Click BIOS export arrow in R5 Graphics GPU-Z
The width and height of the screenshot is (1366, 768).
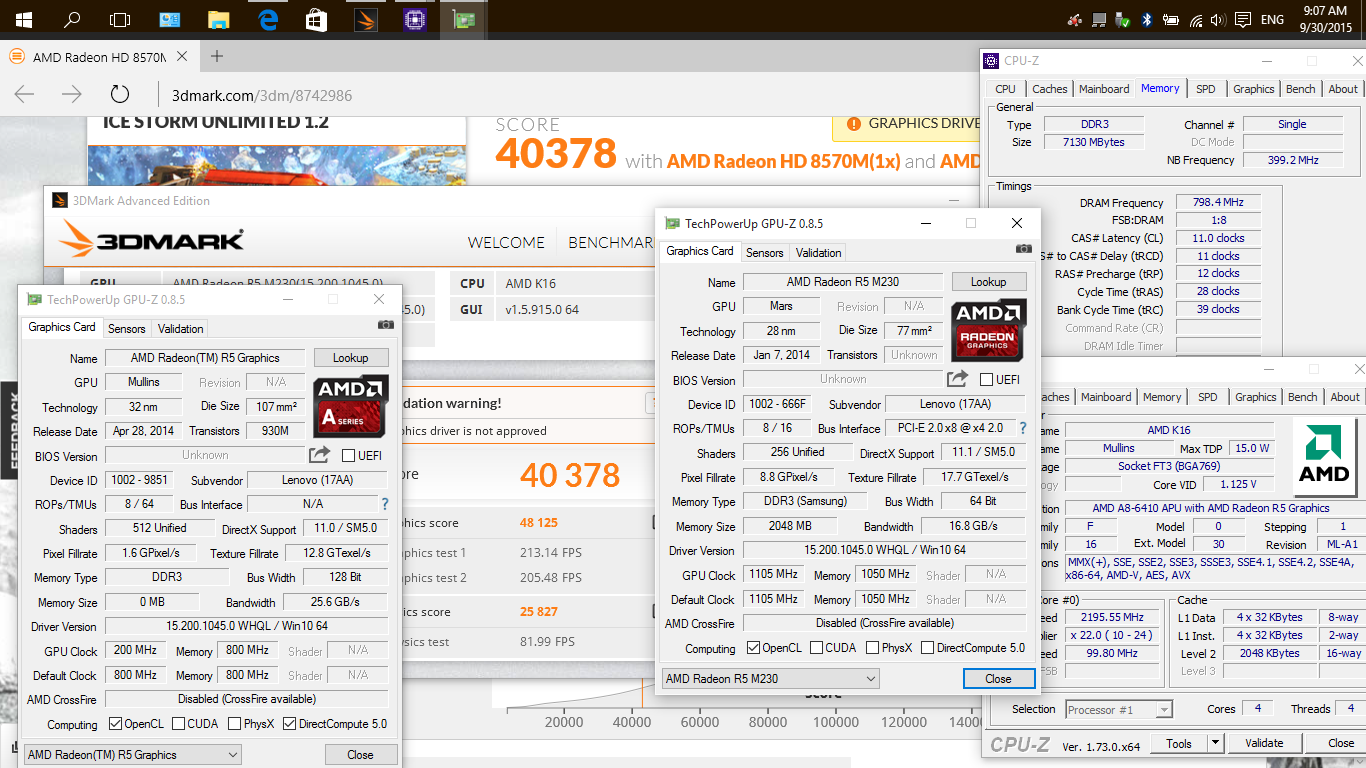[x=319, y=455]
